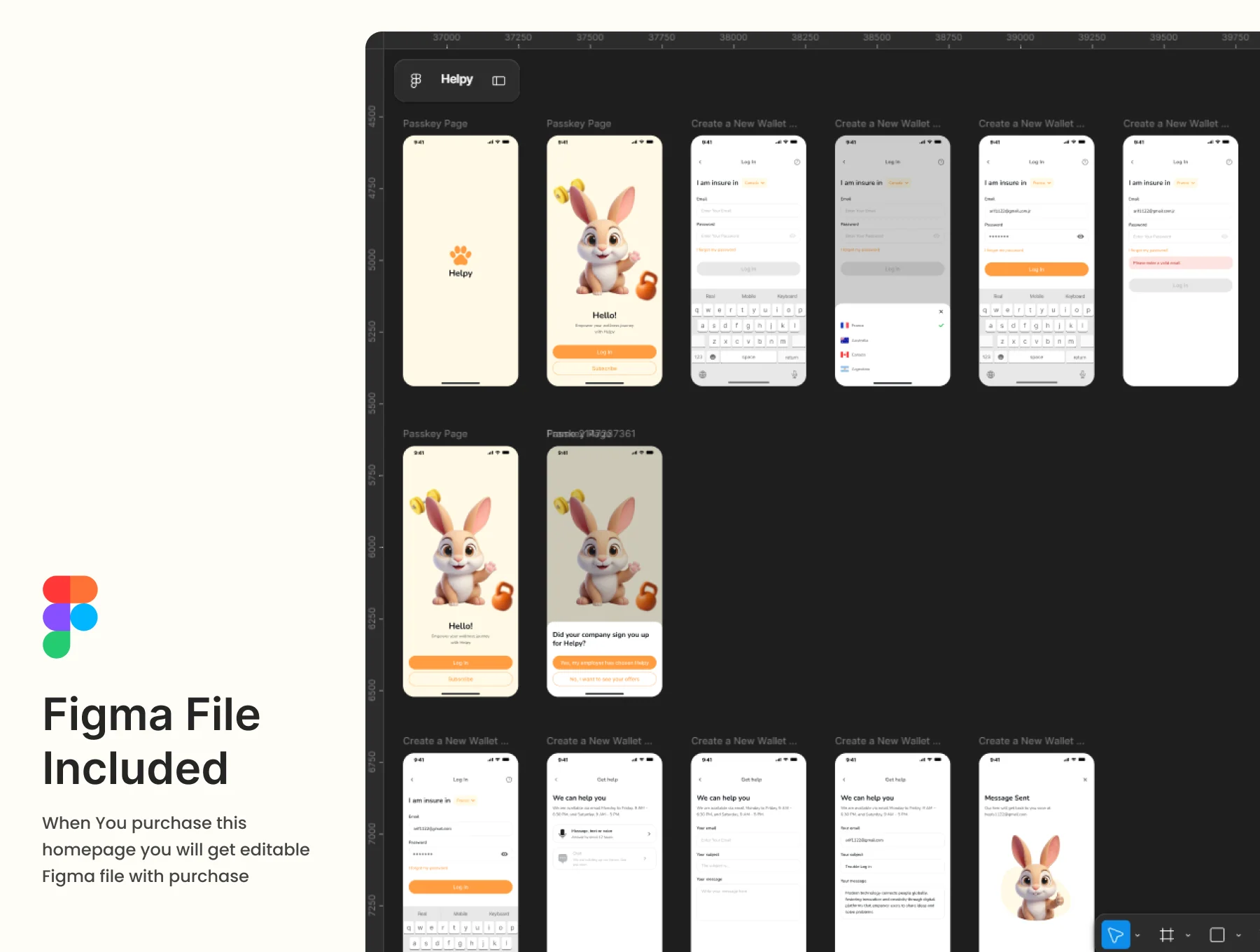
Task: Open Canada dropdown in empty Log In form with keyboard
Action: coord(755,183)
